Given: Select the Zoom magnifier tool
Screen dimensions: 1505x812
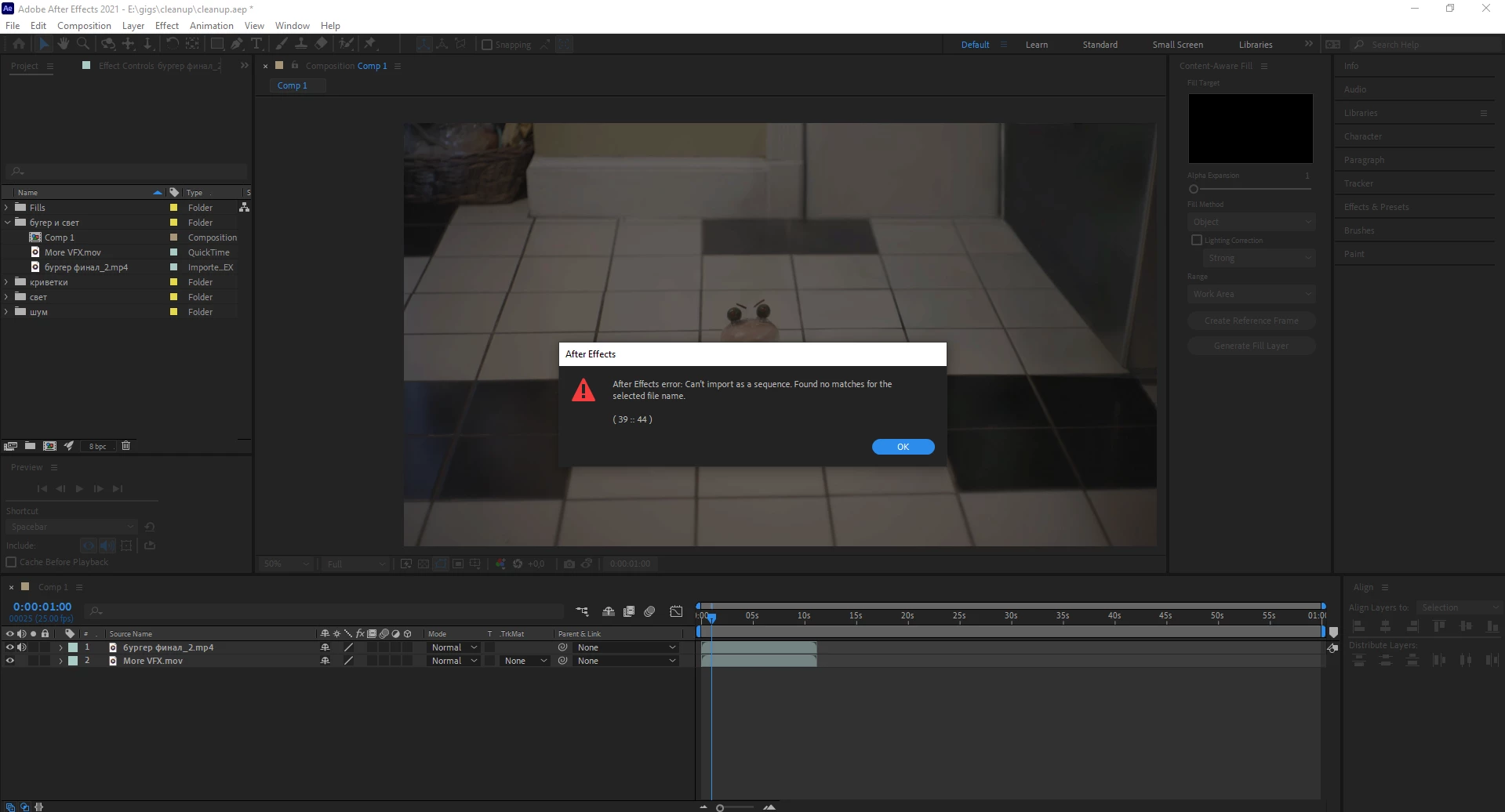Looking at the screenshot, I should 82,45.
